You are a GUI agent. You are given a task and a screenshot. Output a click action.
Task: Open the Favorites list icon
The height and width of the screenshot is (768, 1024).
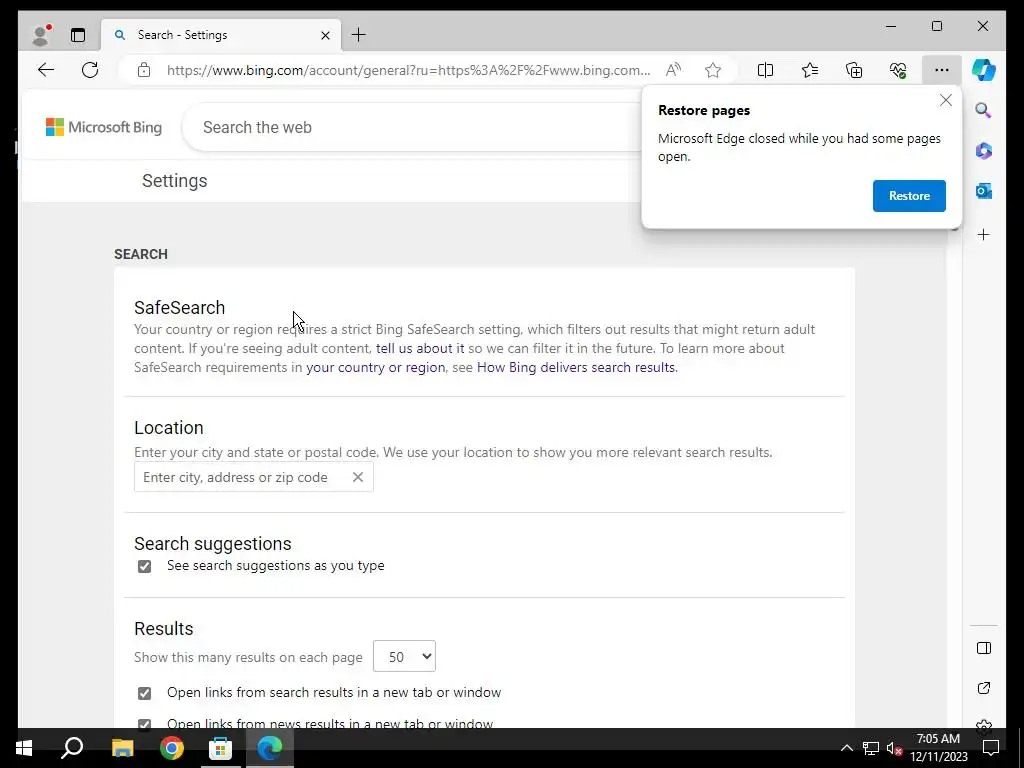click(x=810, y=70)
